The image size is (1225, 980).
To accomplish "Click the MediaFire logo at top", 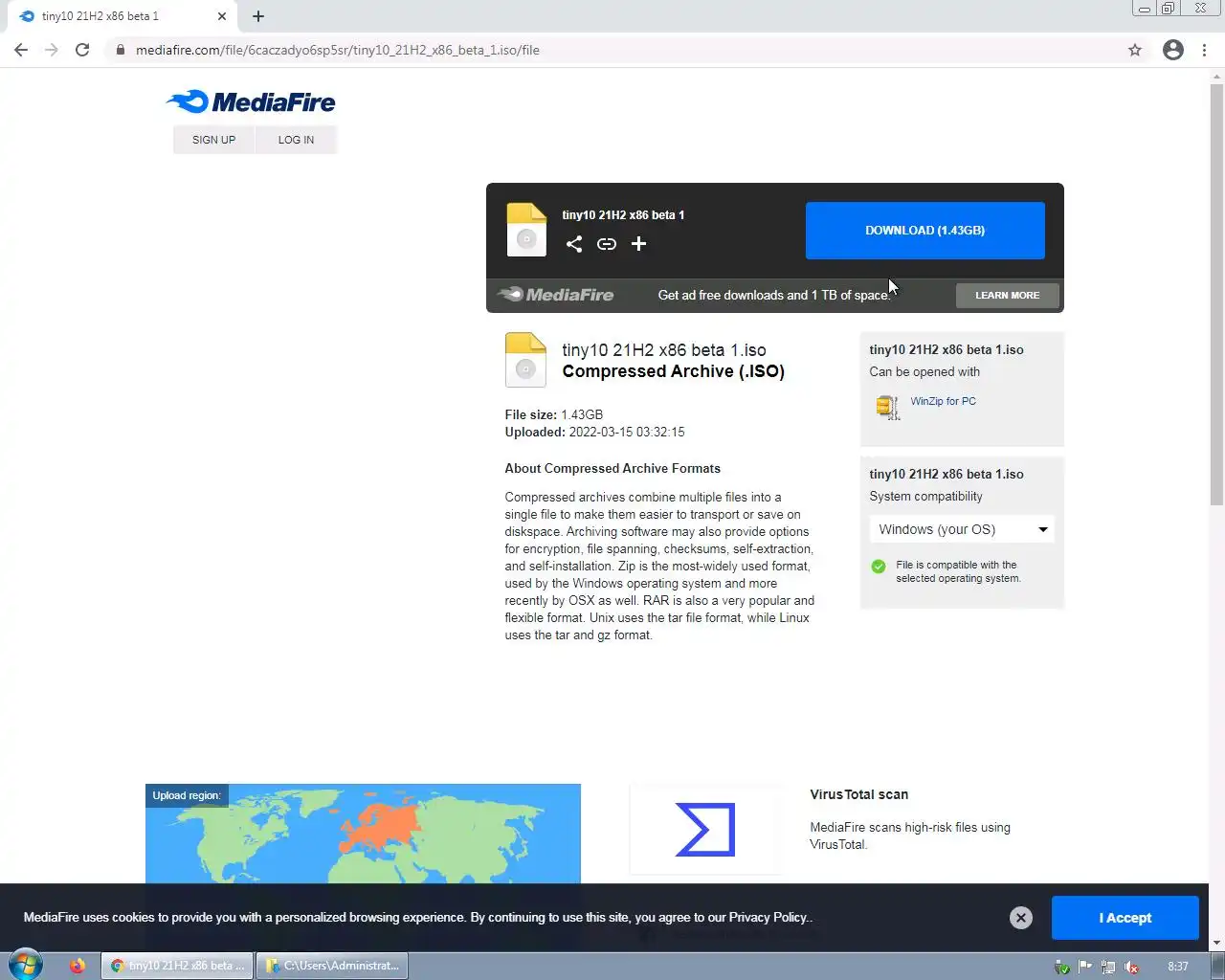I will [251, 101].
